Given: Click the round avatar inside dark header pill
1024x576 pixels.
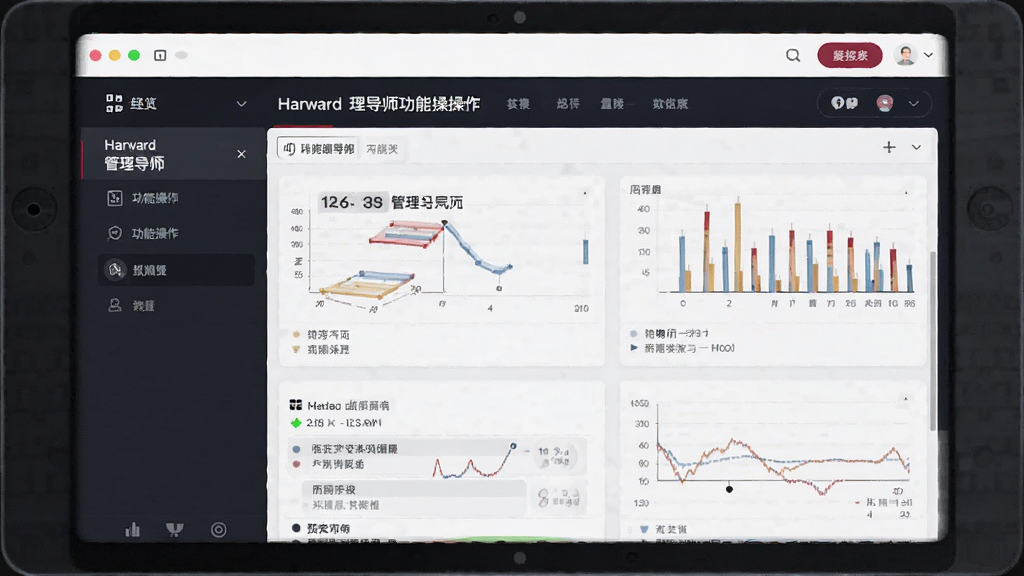Looking at the screenshot, I should tap(885, 103).
